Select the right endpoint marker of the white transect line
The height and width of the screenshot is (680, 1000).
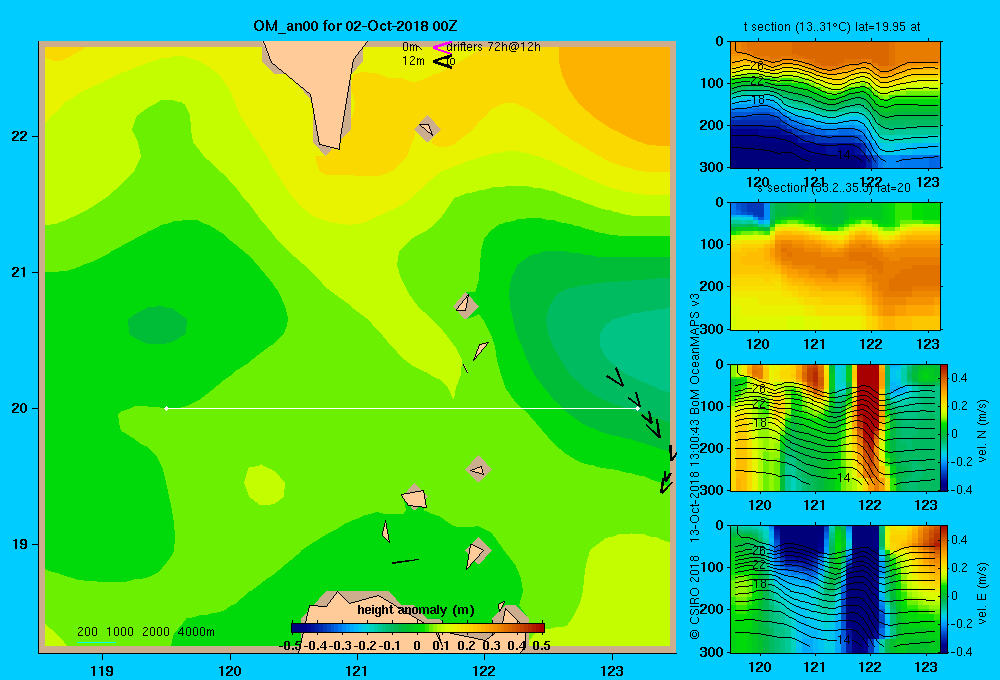638,408
